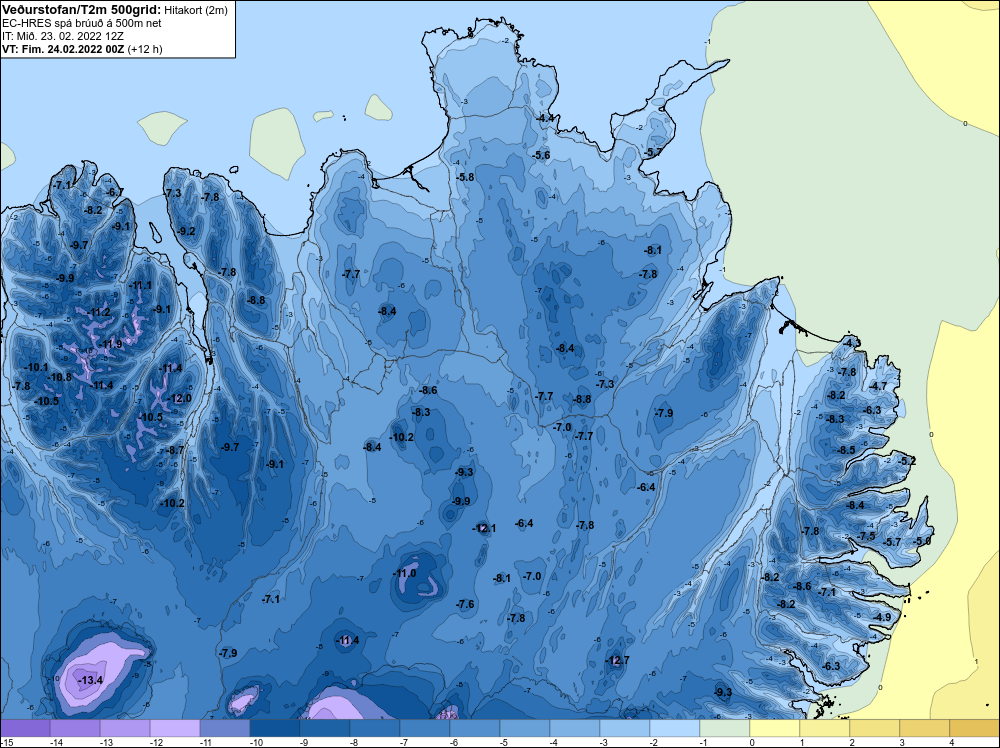The image size is (1000, 748).
Task: Click the -10.8 temperature value
Action: click(x=60, y=377)
